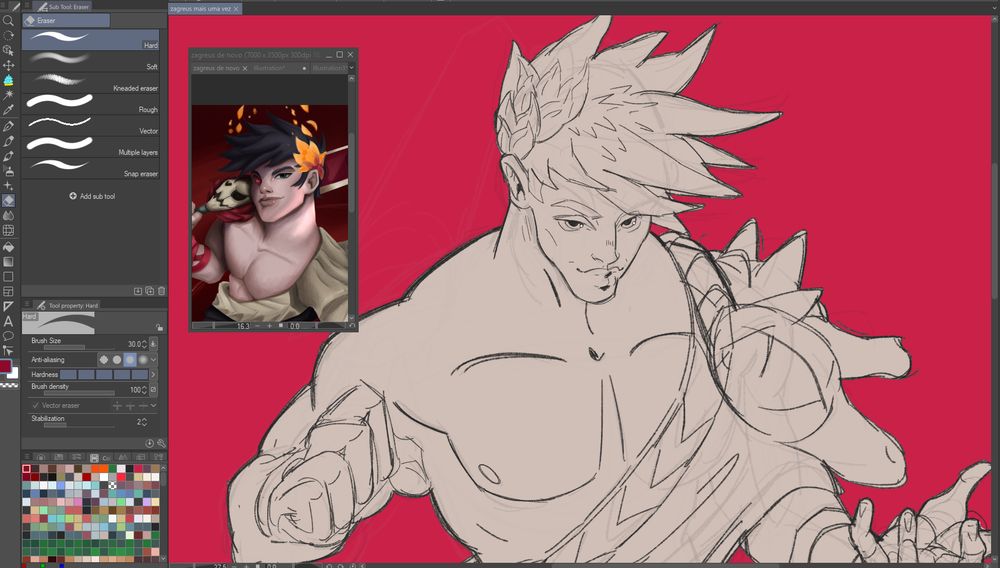Expand the Anti-aliasing options dropdown
Screen dimensions: 1000x568
[x=154, y=360]
